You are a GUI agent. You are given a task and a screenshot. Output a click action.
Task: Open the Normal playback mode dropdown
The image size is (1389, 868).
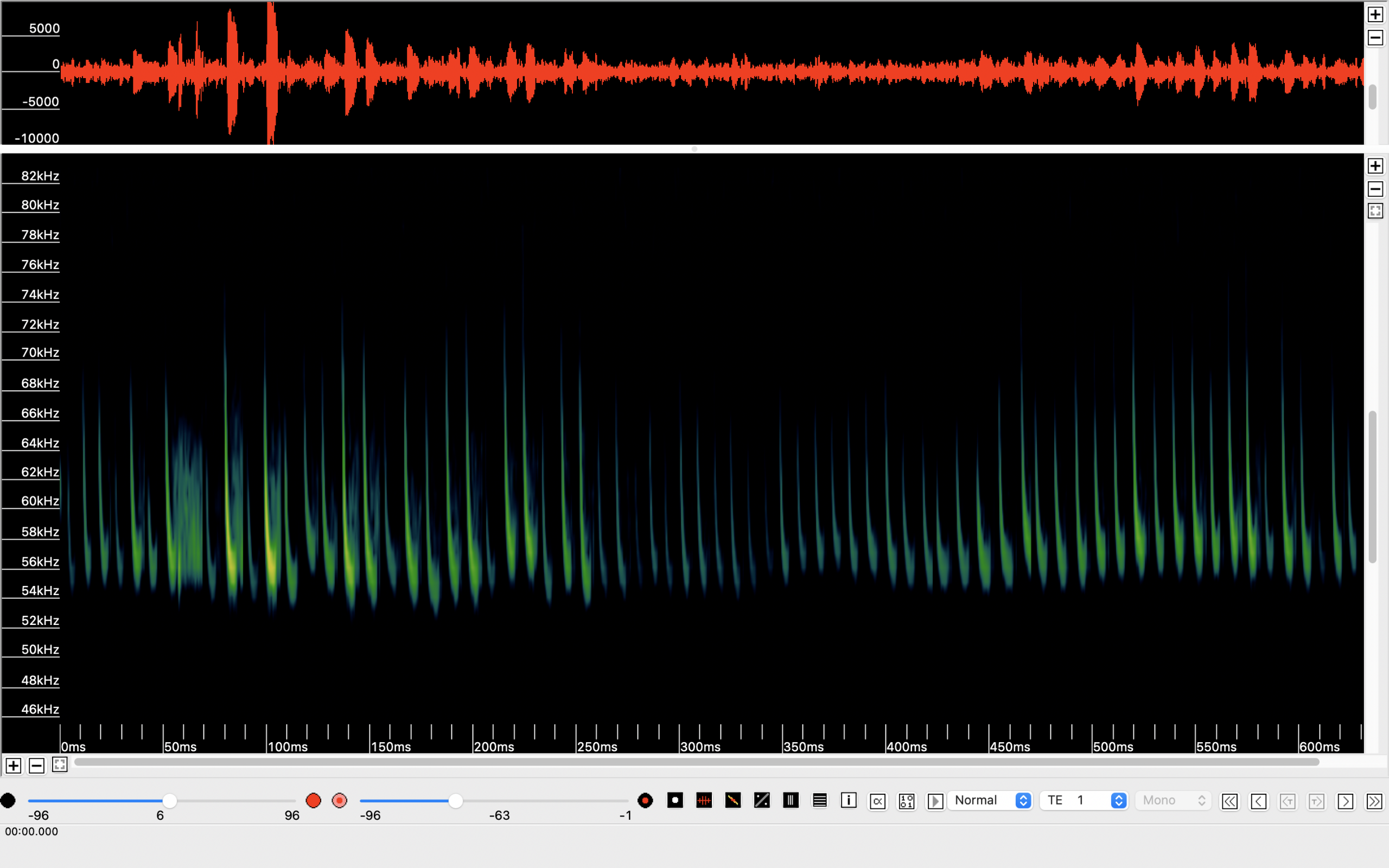tap(990, 800)
